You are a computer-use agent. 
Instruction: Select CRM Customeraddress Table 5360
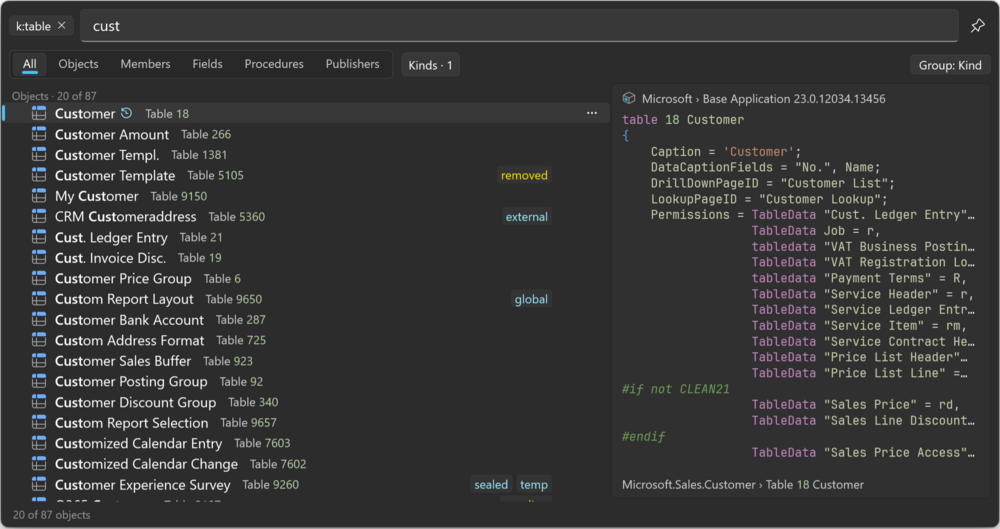[306, 216]
